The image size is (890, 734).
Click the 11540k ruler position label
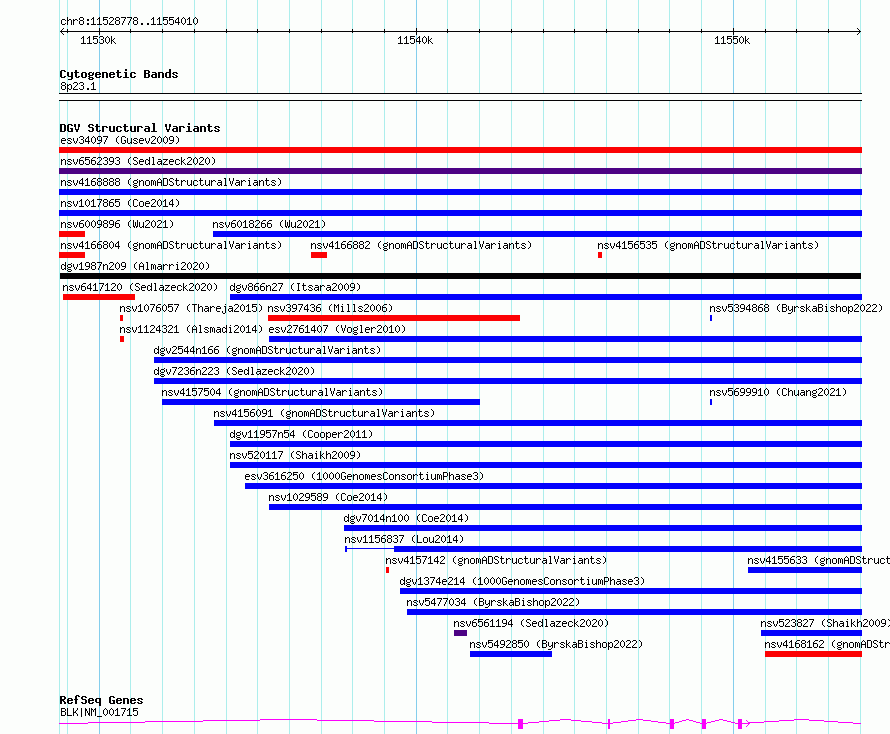(415, 40)
